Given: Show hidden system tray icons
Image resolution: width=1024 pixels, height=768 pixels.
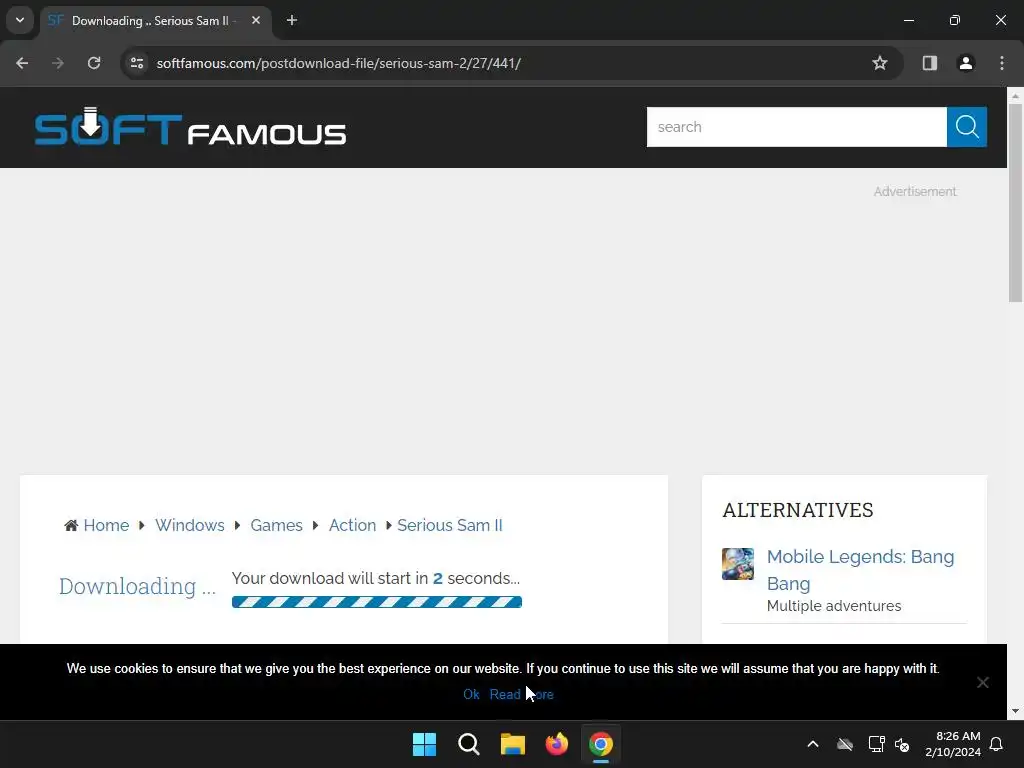Looking at the screenshot, I should [x=813, y=744].
